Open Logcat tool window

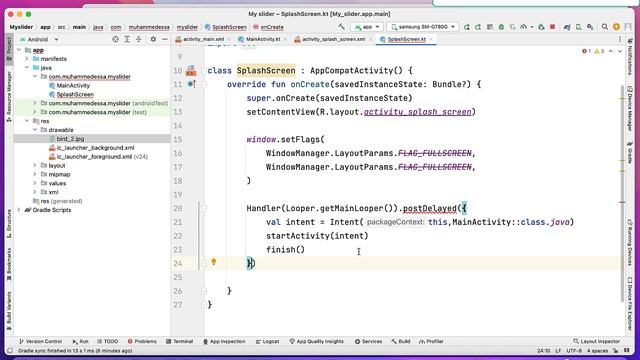[267, 341]
